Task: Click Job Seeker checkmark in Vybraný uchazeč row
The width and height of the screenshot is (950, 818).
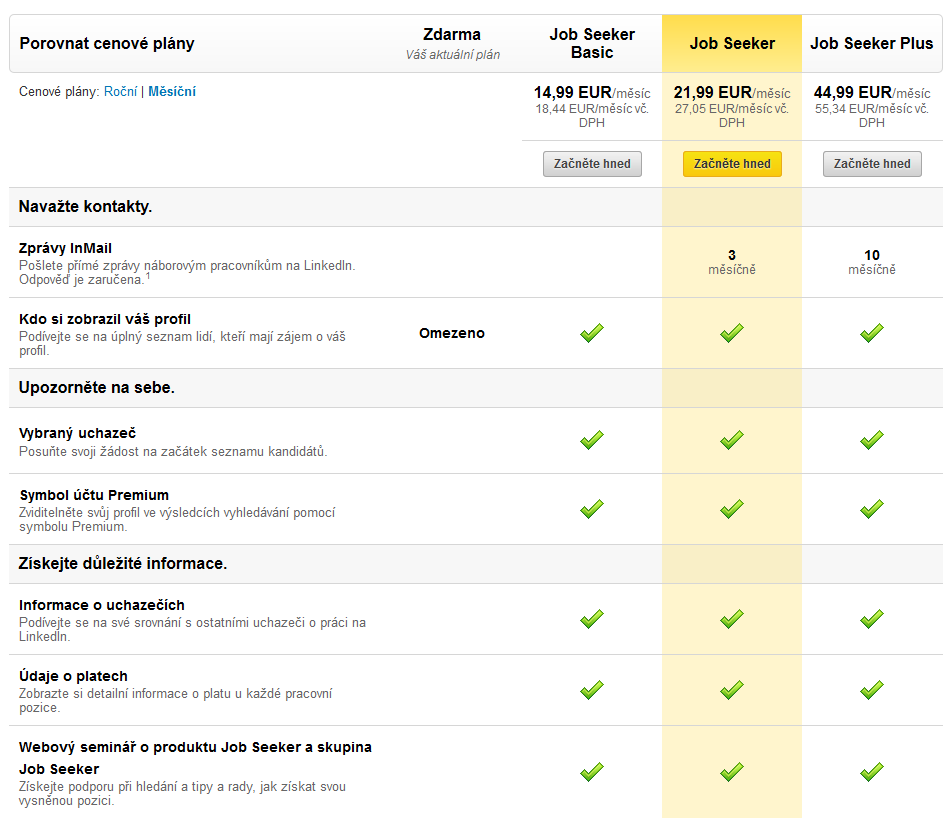Action: (x=732, y=440)
